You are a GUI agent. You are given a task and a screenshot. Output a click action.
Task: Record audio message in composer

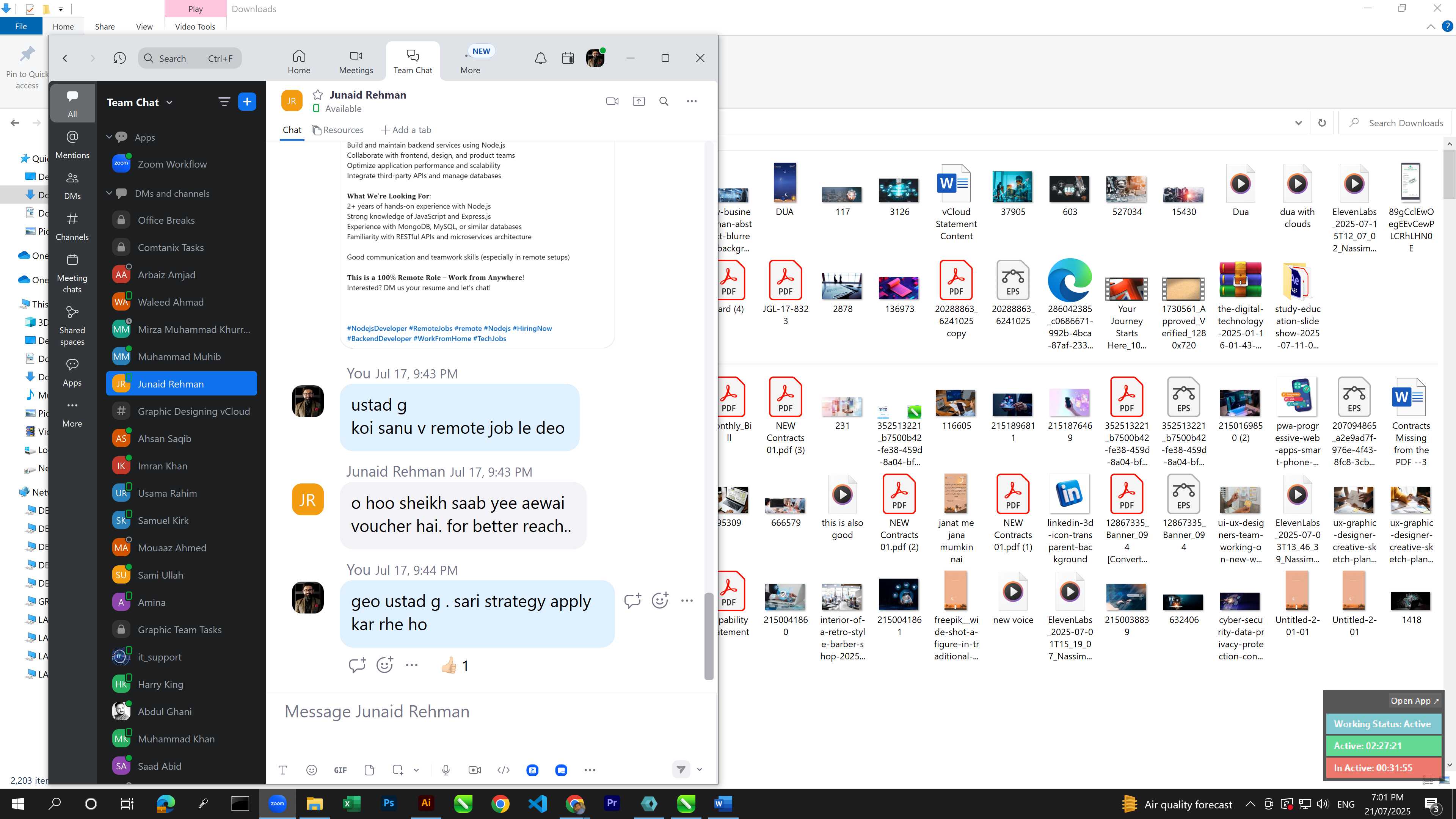pyautogui.click(x=446, y=770)
